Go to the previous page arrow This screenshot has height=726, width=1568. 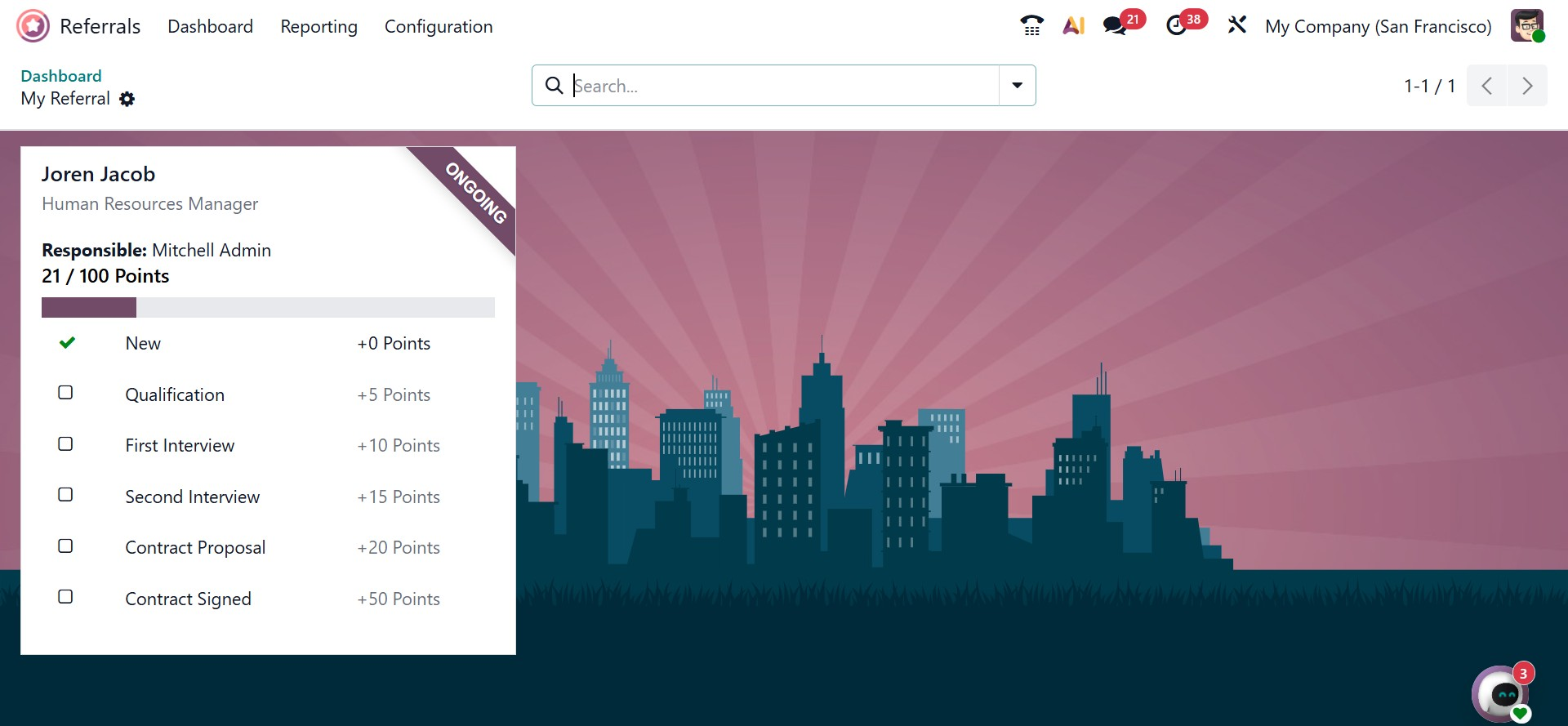(1487, 86)
